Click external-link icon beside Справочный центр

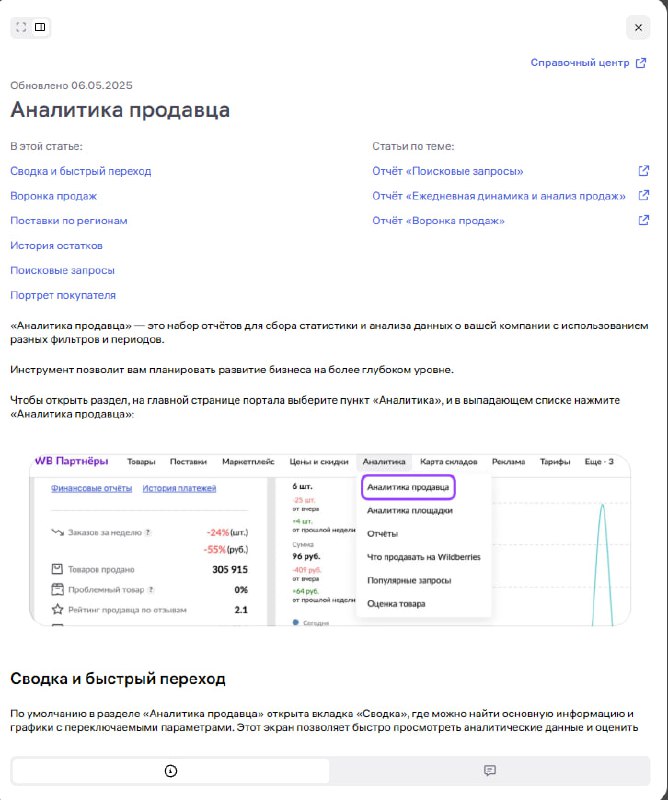[641, 63]
